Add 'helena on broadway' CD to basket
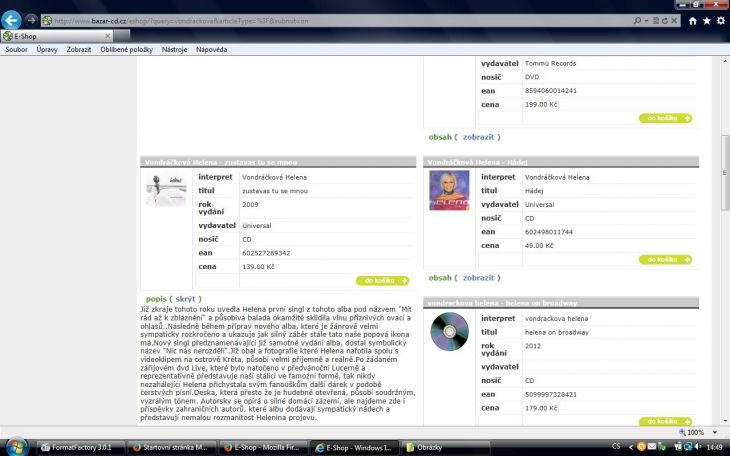730x456 pixels. tap(665, 421)
